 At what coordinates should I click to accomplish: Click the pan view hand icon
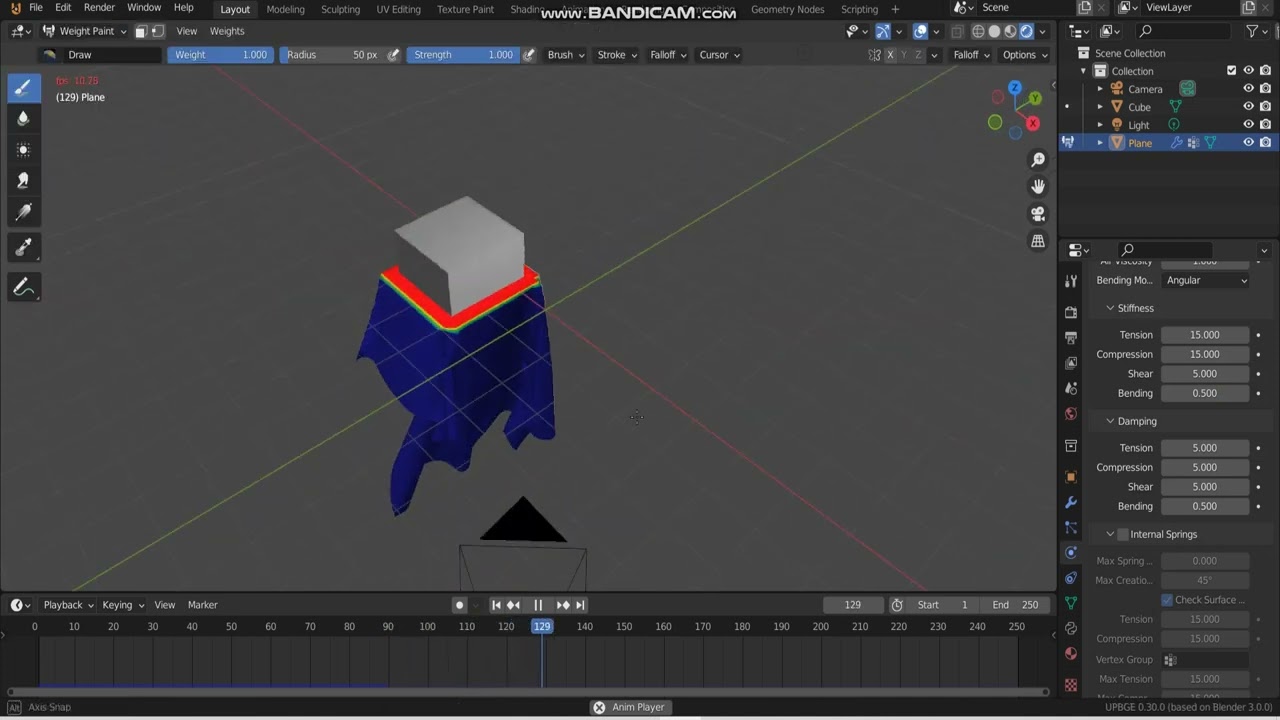click(x=1038, y=187)
